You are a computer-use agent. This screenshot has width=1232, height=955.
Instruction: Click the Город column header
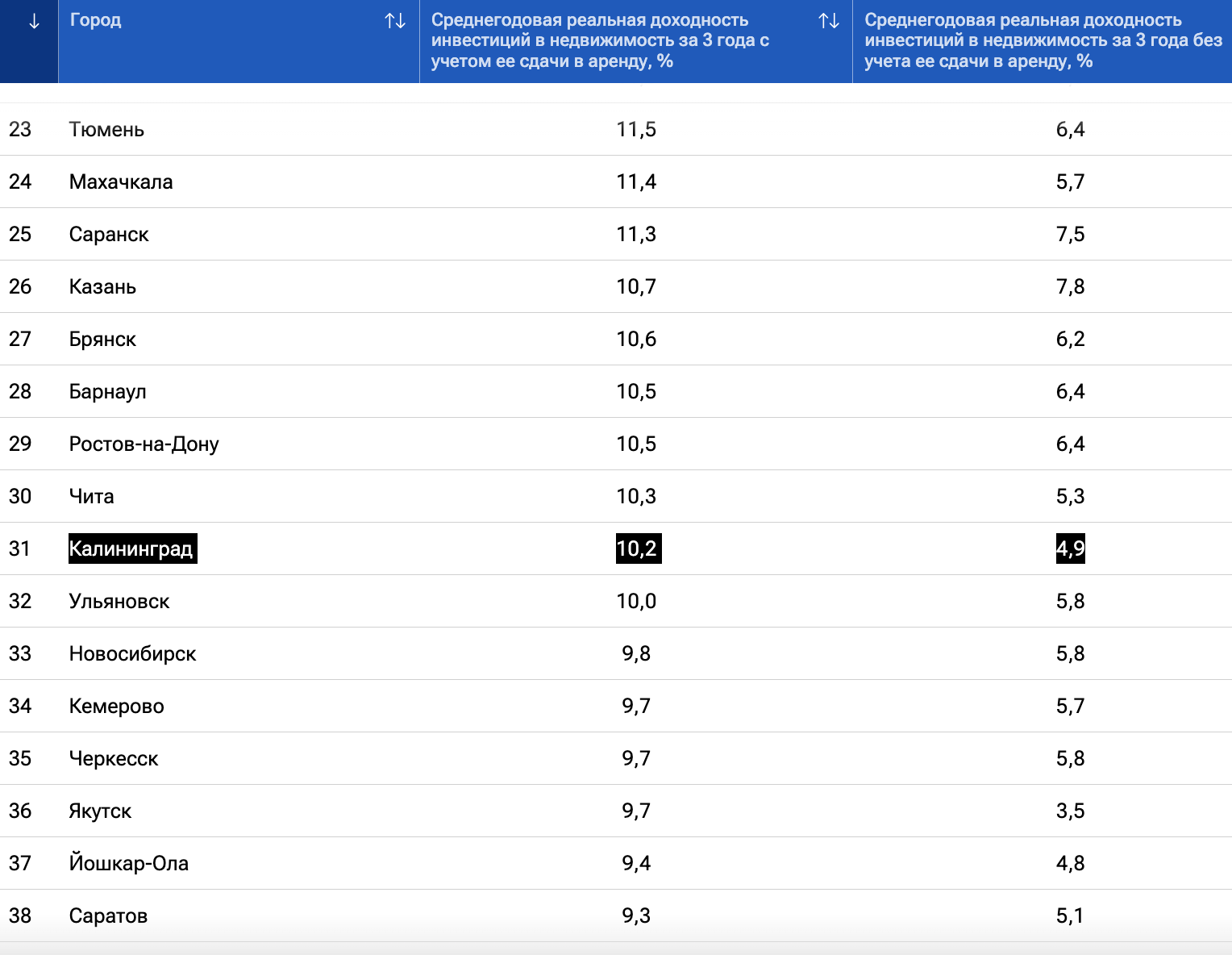(x=239, y=41)
